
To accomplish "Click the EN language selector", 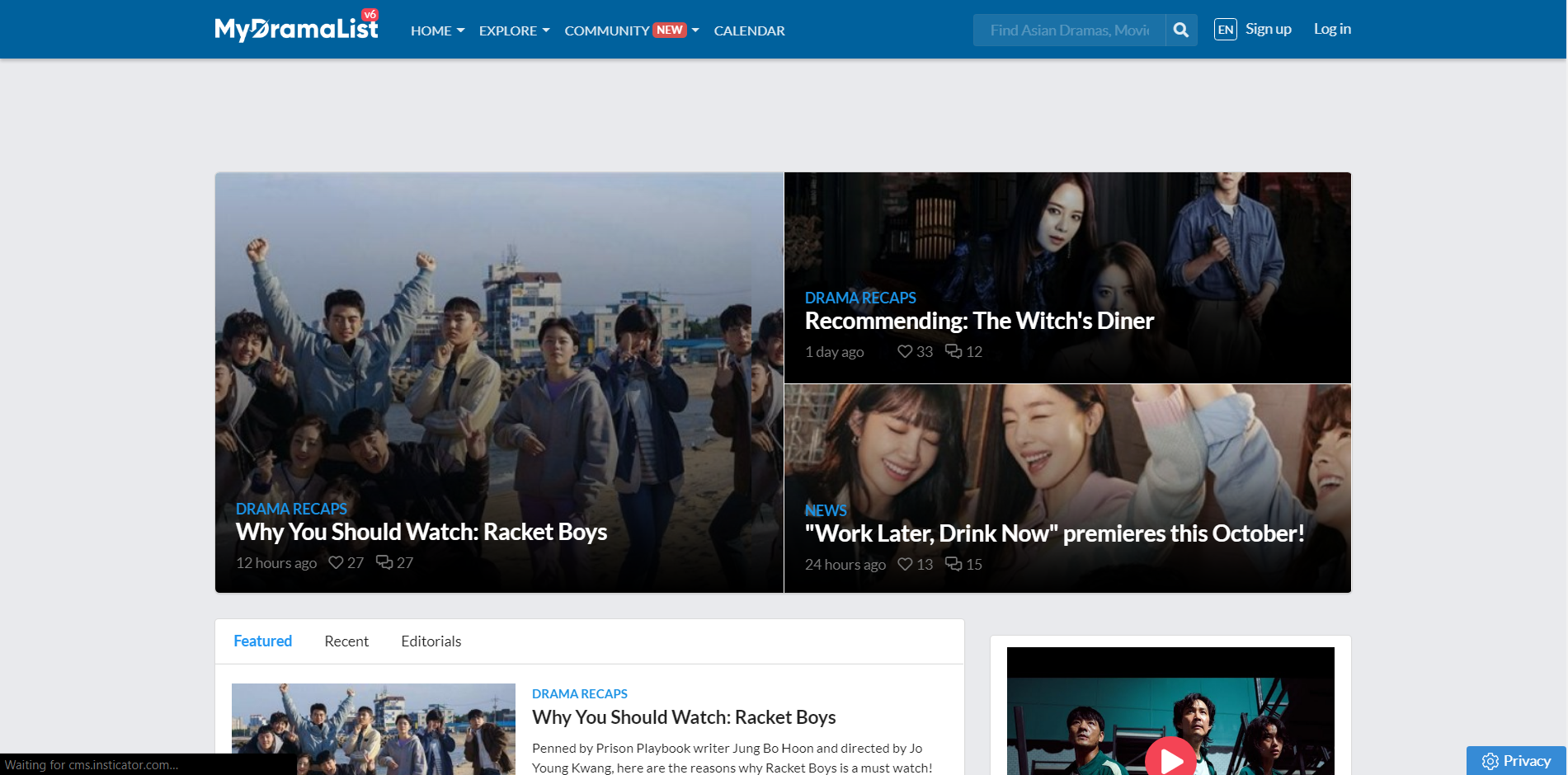I will (1225, 29).
